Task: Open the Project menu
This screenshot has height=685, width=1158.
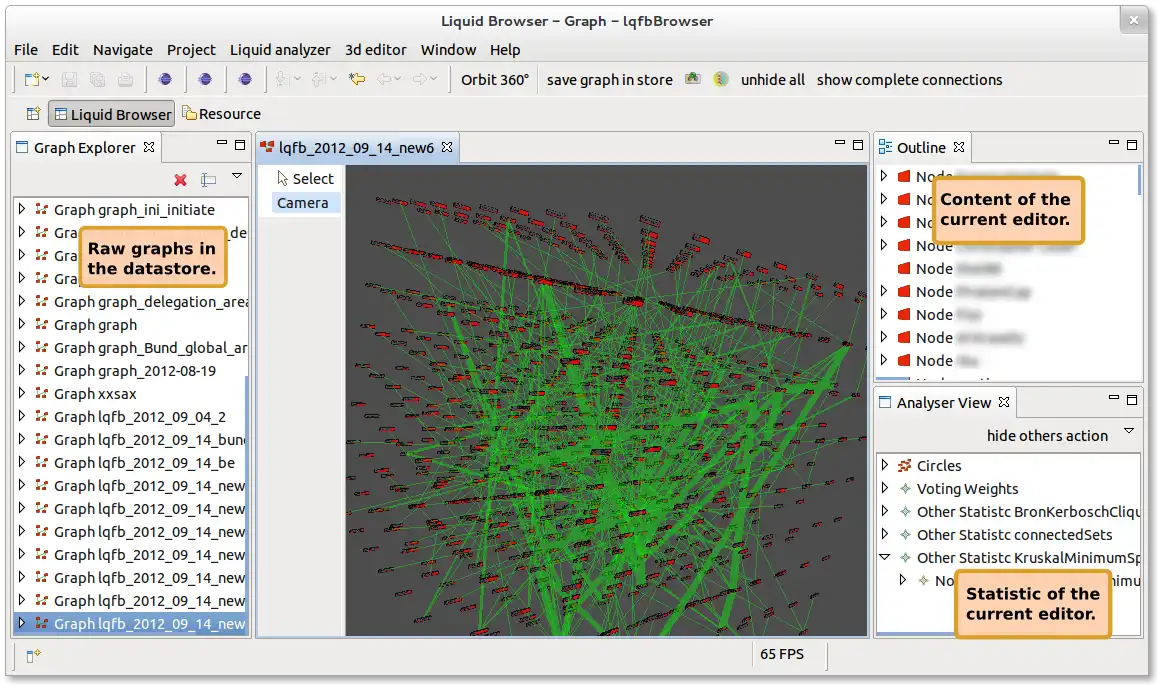Action: coord(191,49)
